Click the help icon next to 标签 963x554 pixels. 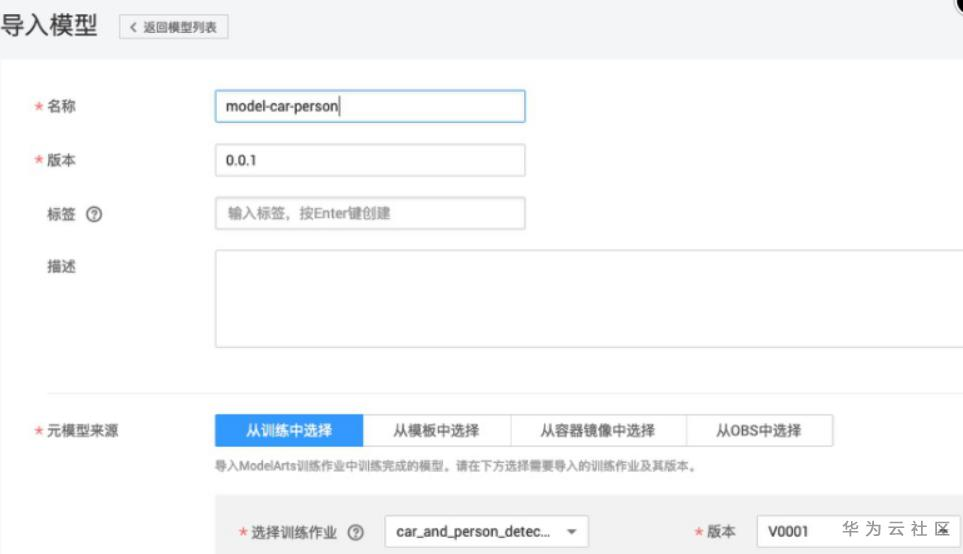(94, 214)
